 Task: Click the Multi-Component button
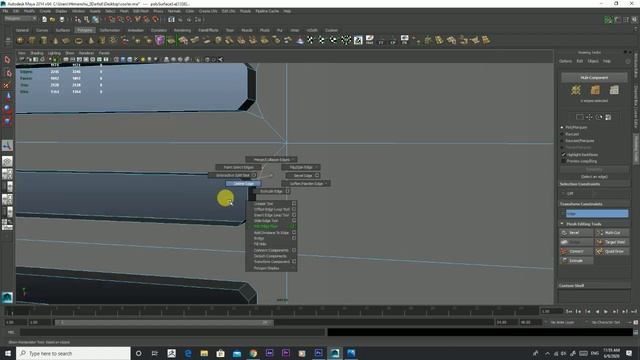(x=594, y=78)
